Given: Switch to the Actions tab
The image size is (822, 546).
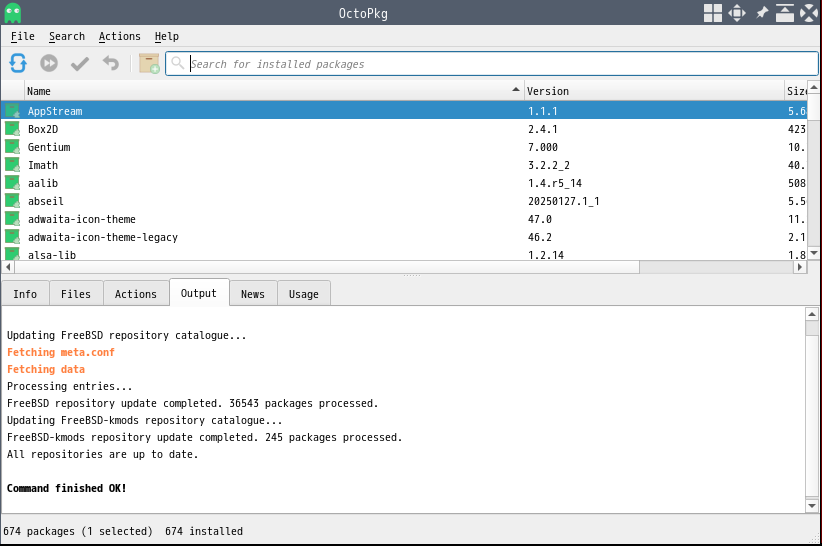Looking at the screenshot, I should coord(136,294).
